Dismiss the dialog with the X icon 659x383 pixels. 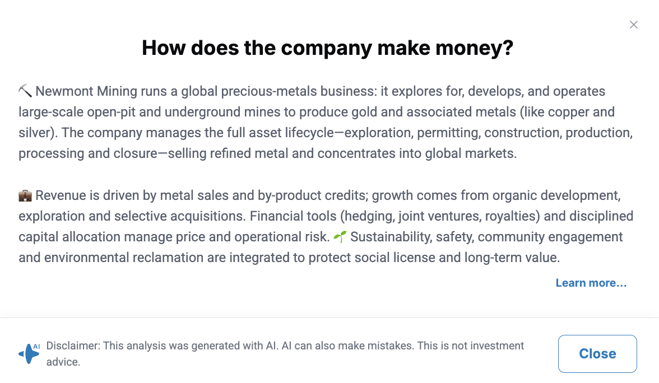pos(633,25)
